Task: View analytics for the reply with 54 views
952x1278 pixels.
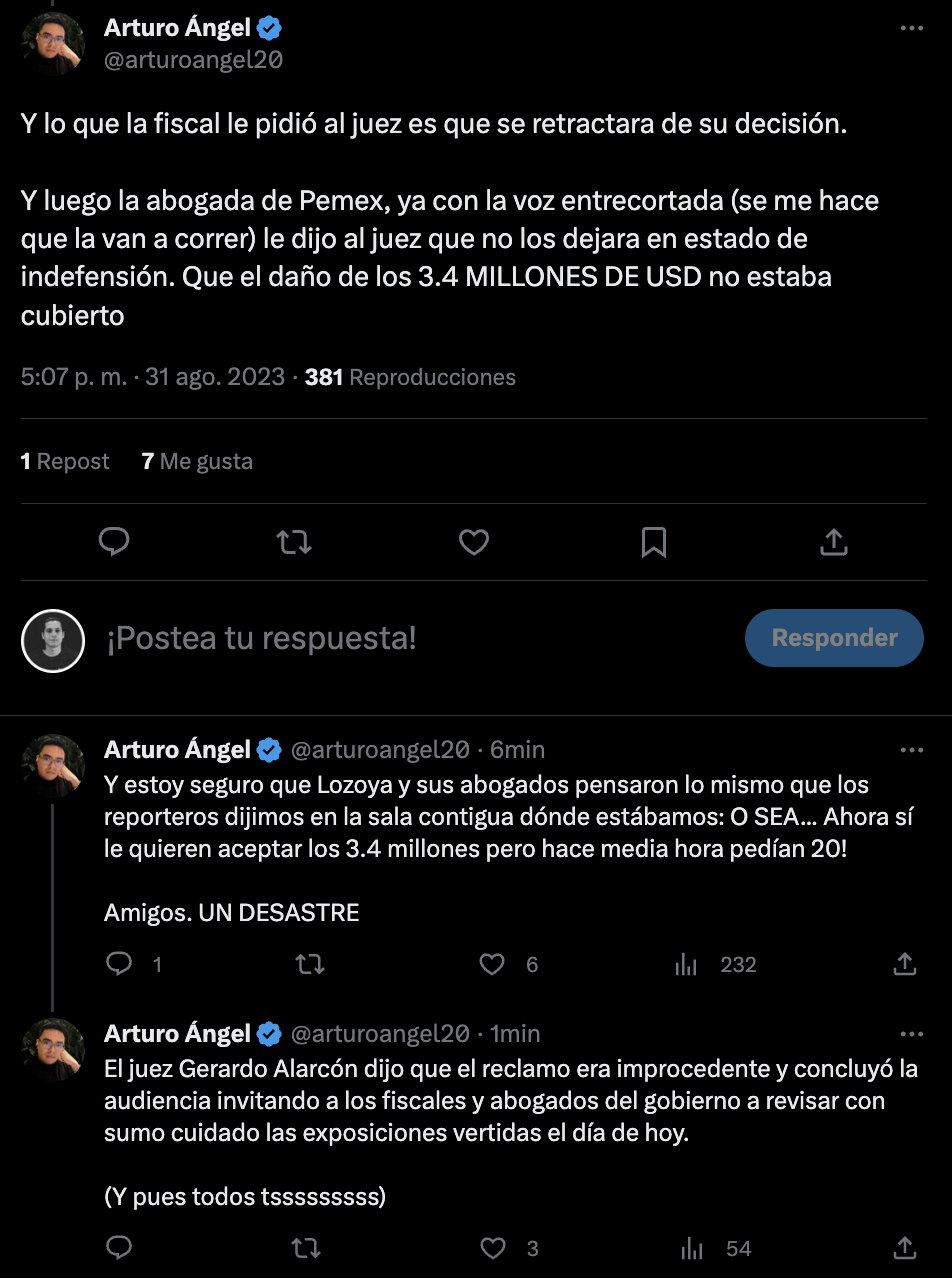Action: [692, 1248]
